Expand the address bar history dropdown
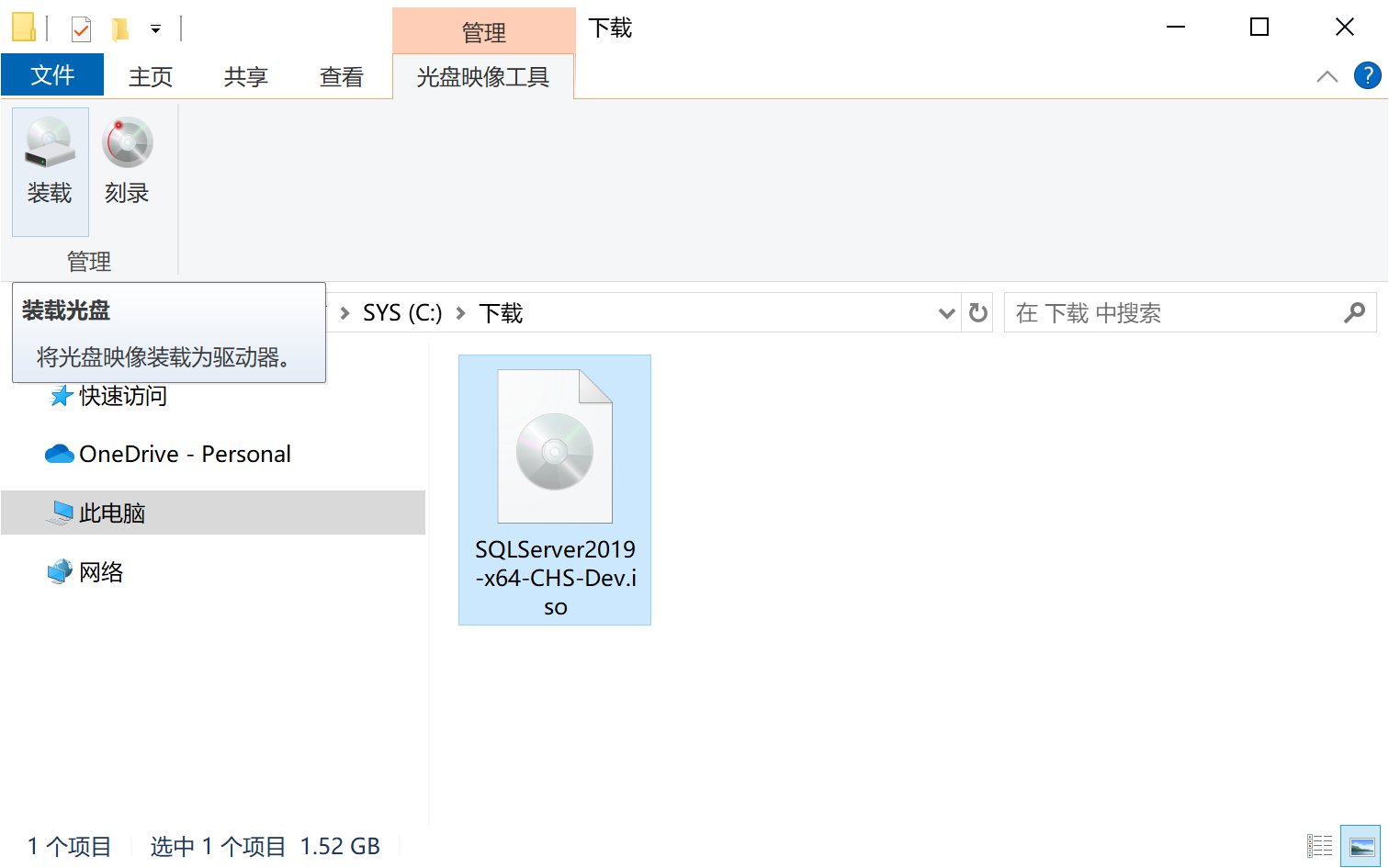Screen dimensions: 1389x868 click(947, 313)
